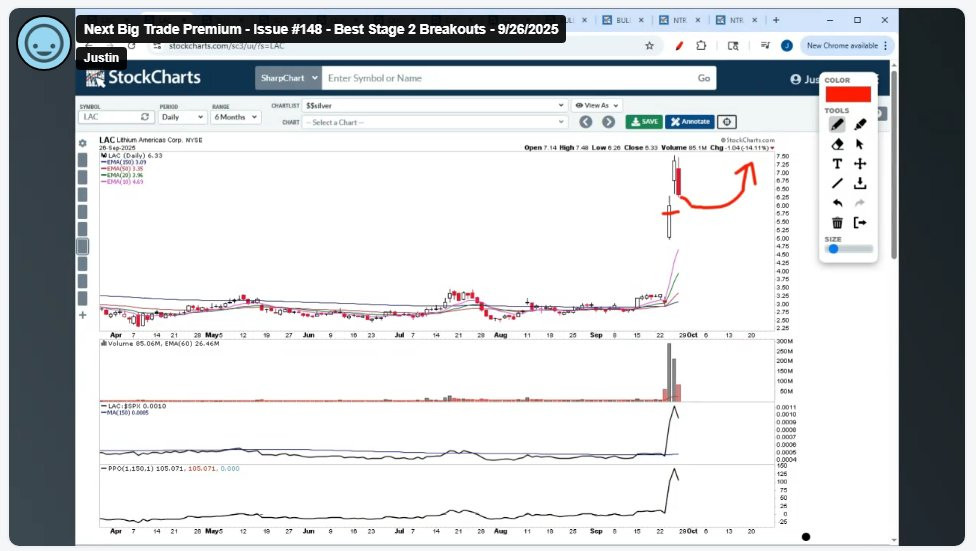
Task: Click the green SAVE button
Action: tap(644, 122)
